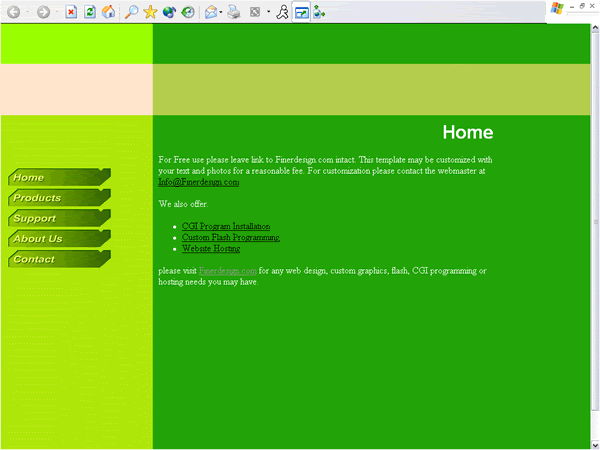
Task: Follow the CGI Program Installation link
Action: [x=225, y=226]
